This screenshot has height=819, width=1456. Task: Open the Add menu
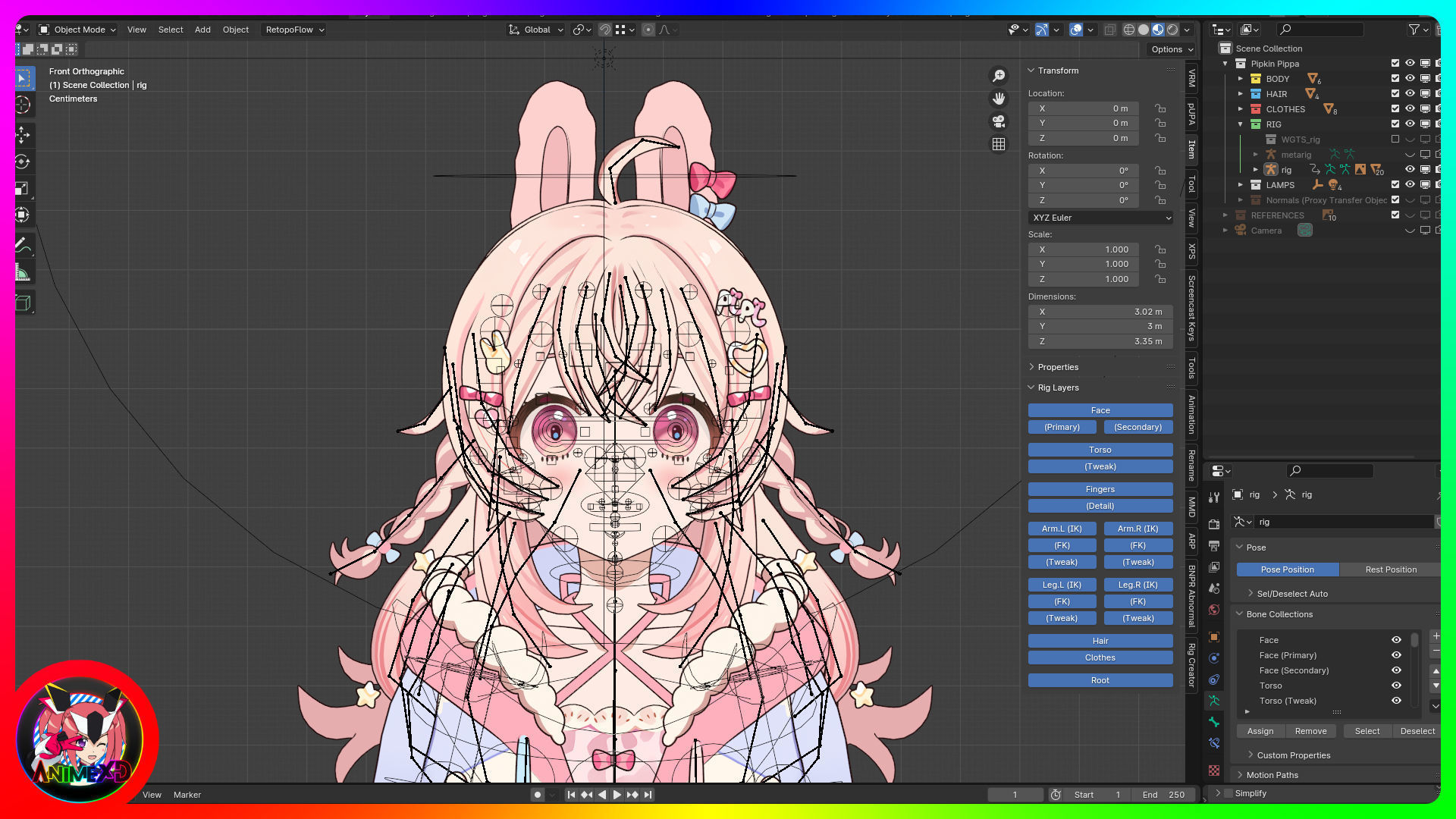[202, 30]
